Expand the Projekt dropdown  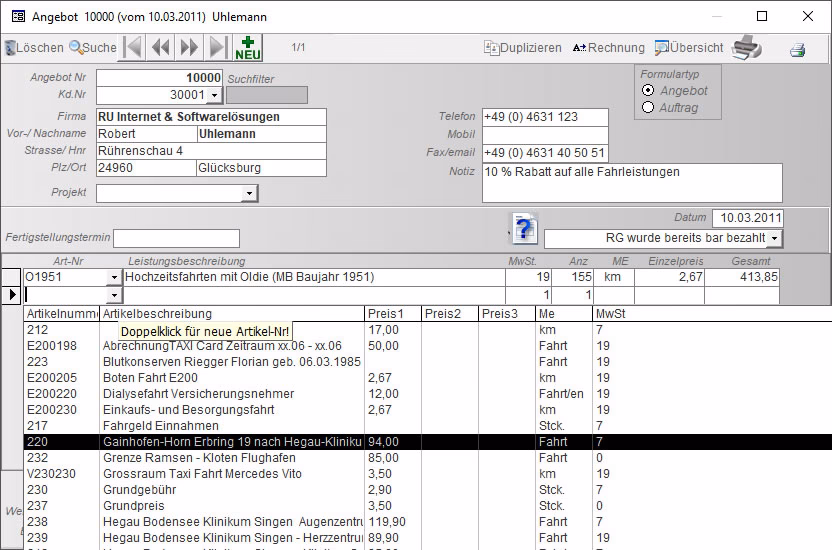pos(249,193)
